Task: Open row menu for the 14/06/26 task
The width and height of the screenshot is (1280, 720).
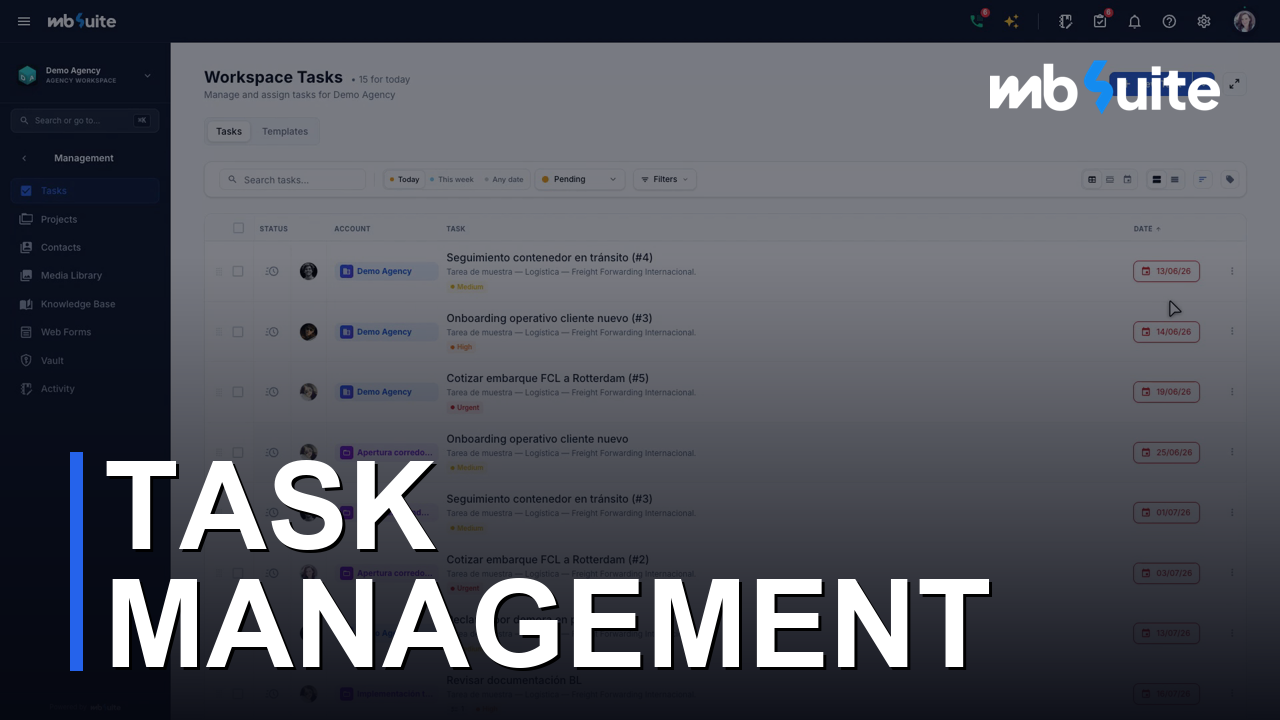Action: click(1232, 332)
